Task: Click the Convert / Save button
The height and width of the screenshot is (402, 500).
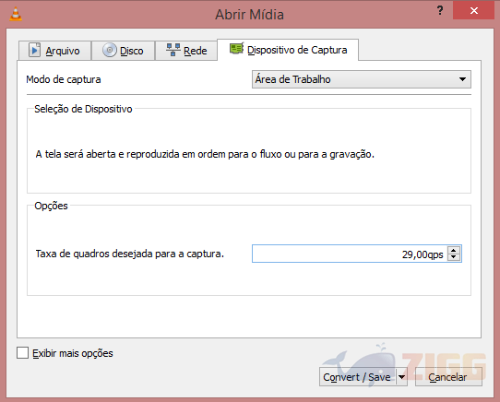Action: 358,377
